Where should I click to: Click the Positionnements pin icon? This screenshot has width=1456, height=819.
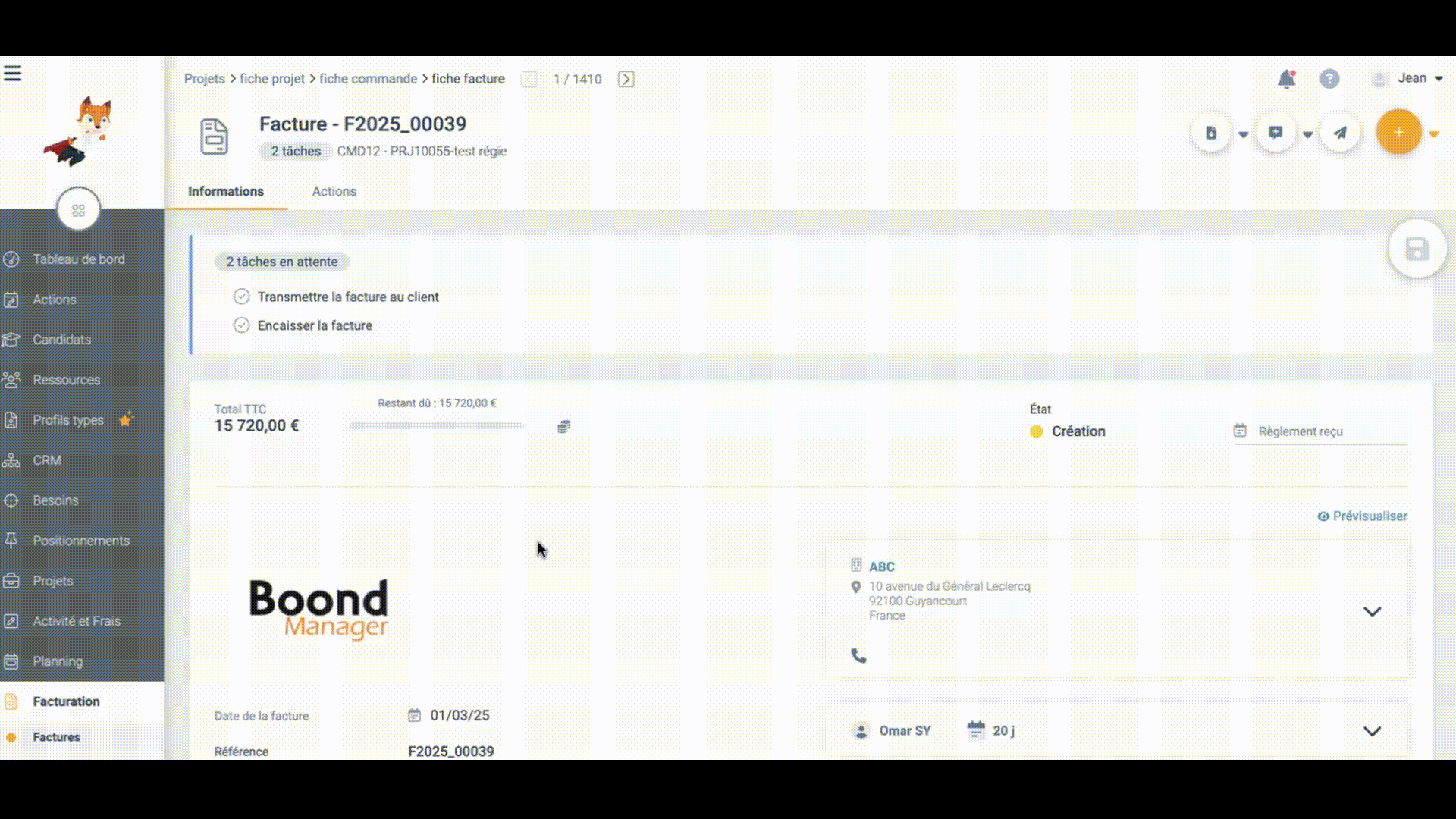[x=11, y=541]
